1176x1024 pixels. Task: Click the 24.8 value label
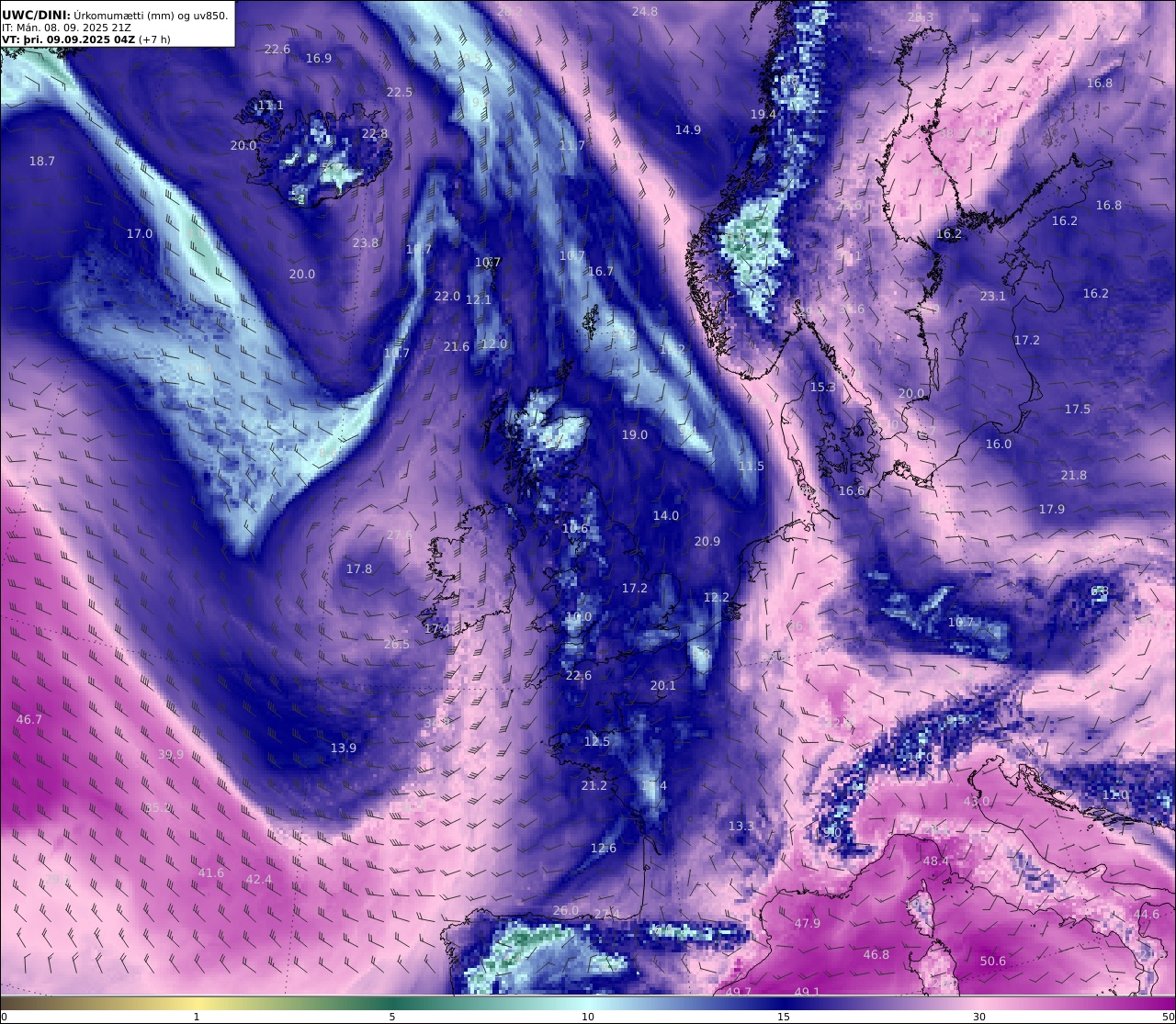(645, 11)
